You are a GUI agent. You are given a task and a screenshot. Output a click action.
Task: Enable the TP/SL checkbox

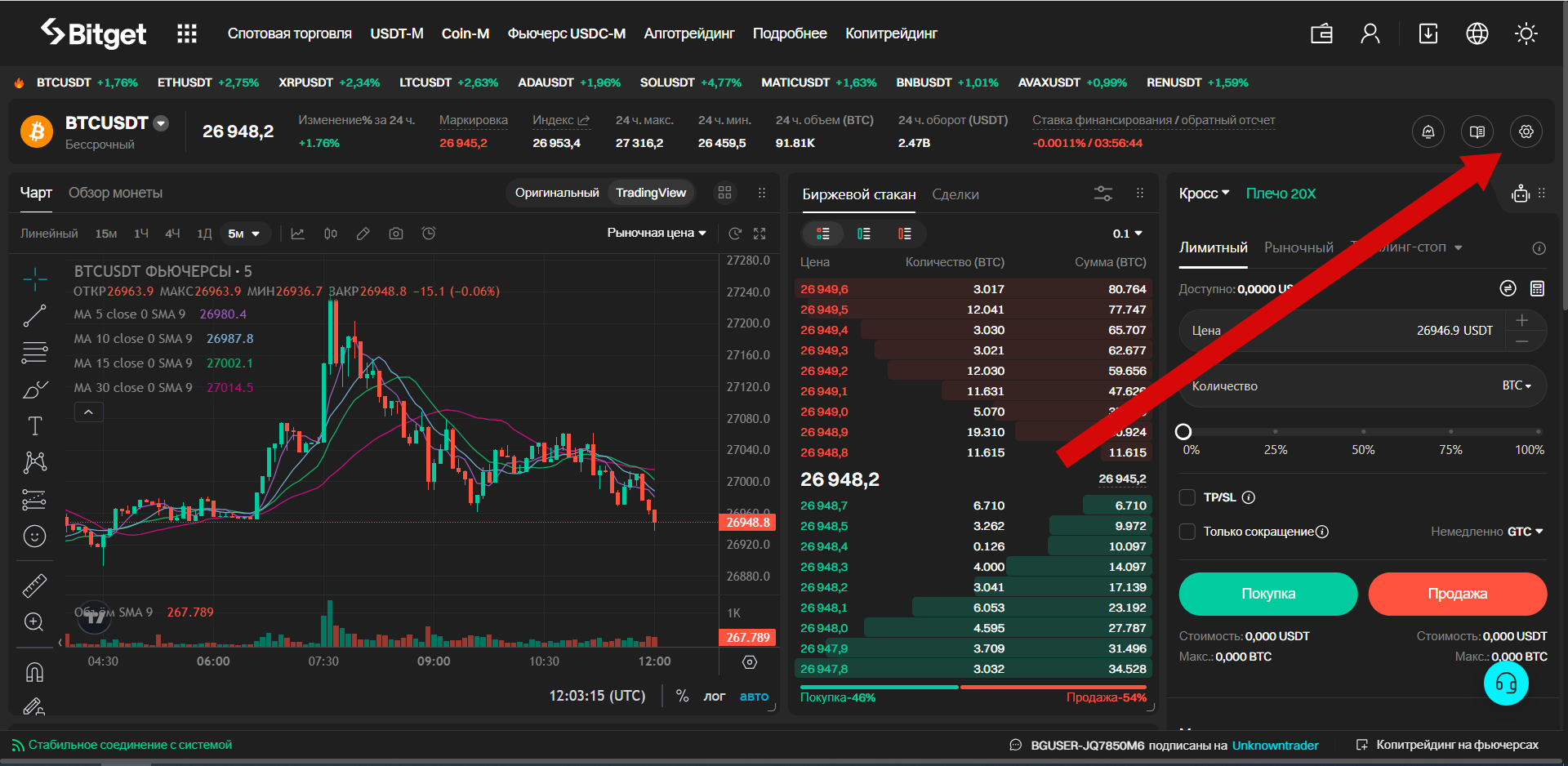coord(1187,497)
